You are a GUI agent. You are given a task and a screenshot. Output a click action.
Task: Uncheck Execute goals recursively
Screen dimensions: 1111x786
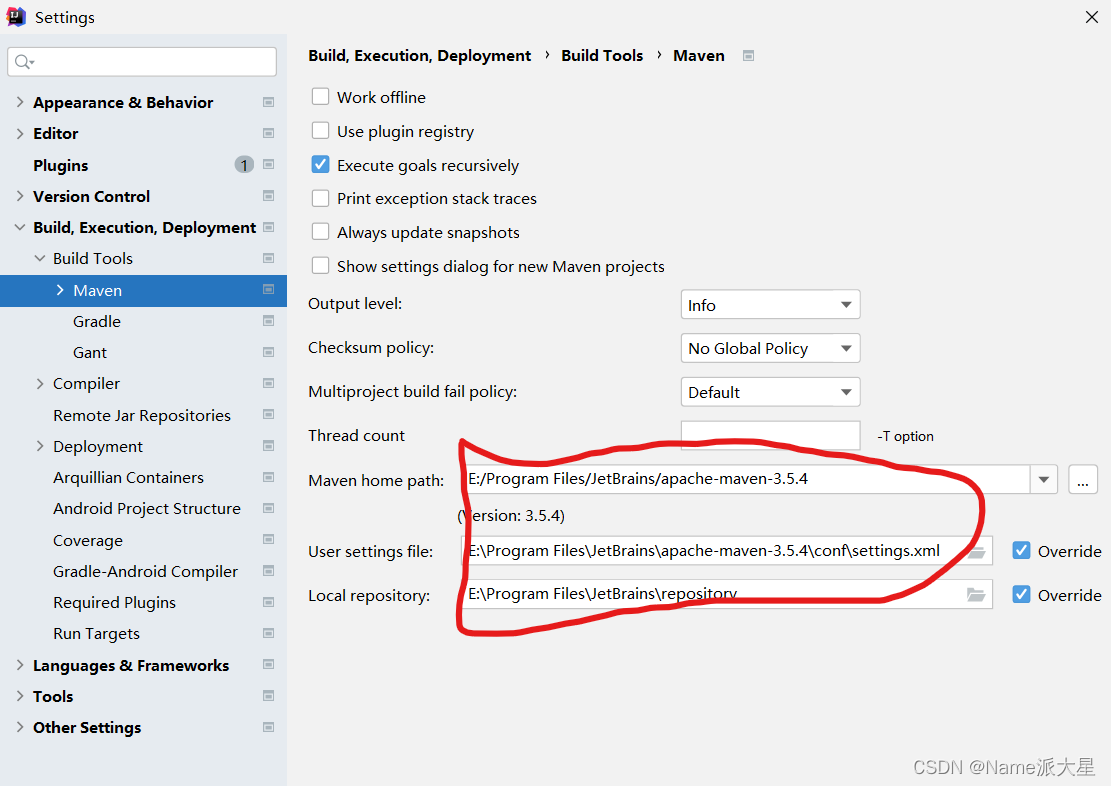click(x=320, y=164)
